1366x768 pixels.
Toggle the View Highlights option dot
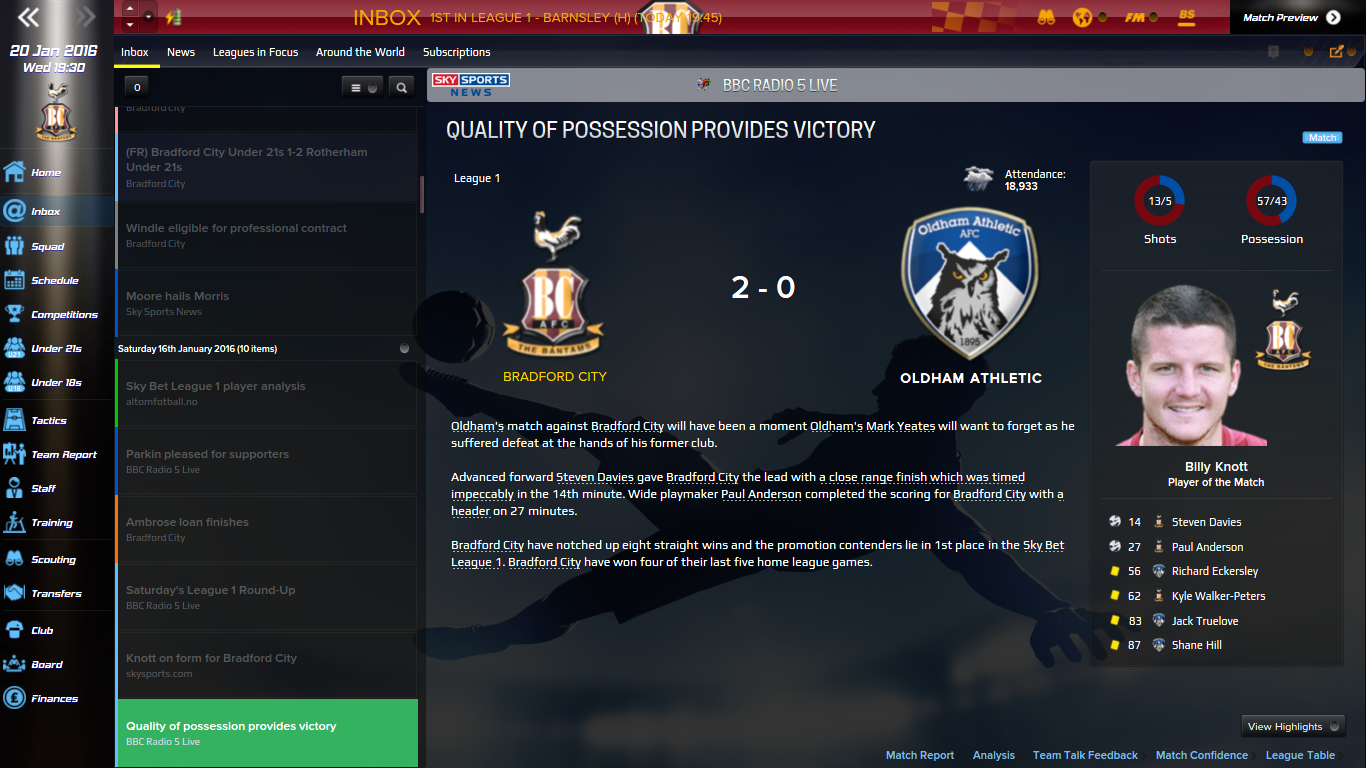click(x=1333, y=727)
